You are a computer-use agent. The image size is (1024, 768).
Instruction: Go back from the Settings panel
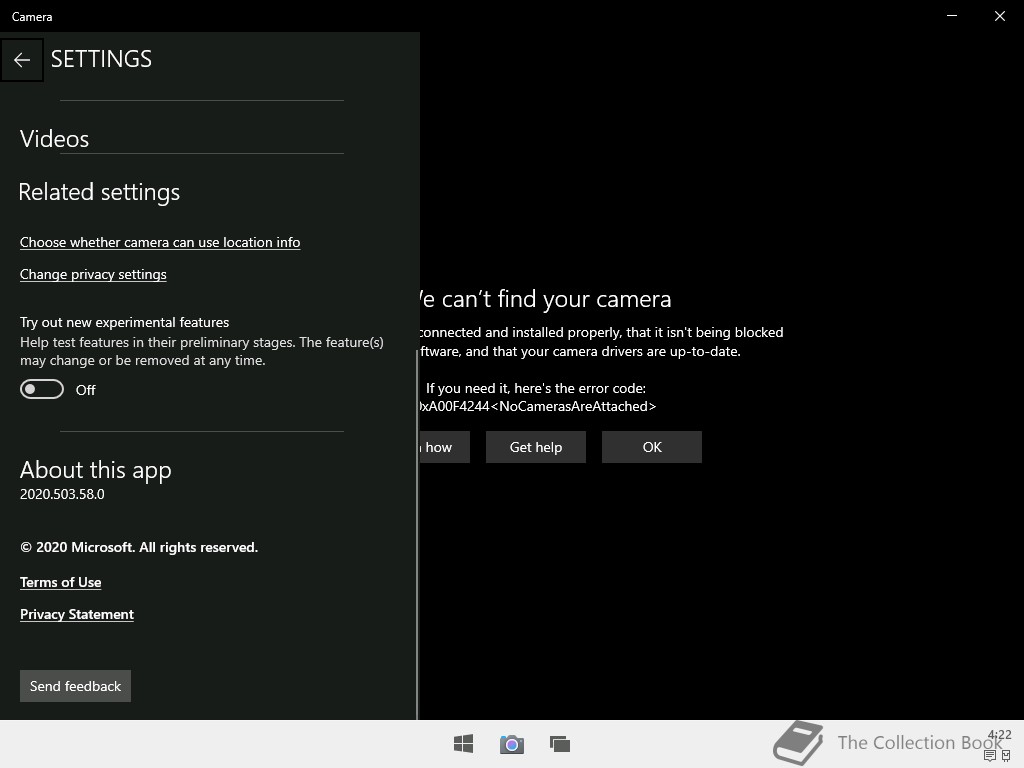pyautogui.click(x=22, y=60)
